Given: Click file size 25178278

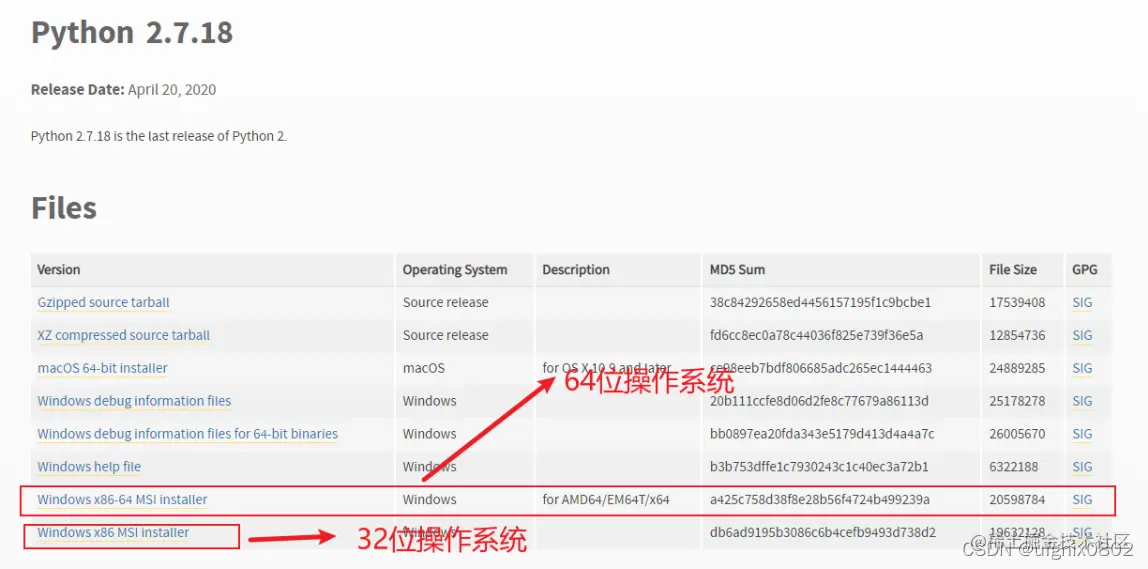Looking at the screenshot, I should tap(1017, 401).
